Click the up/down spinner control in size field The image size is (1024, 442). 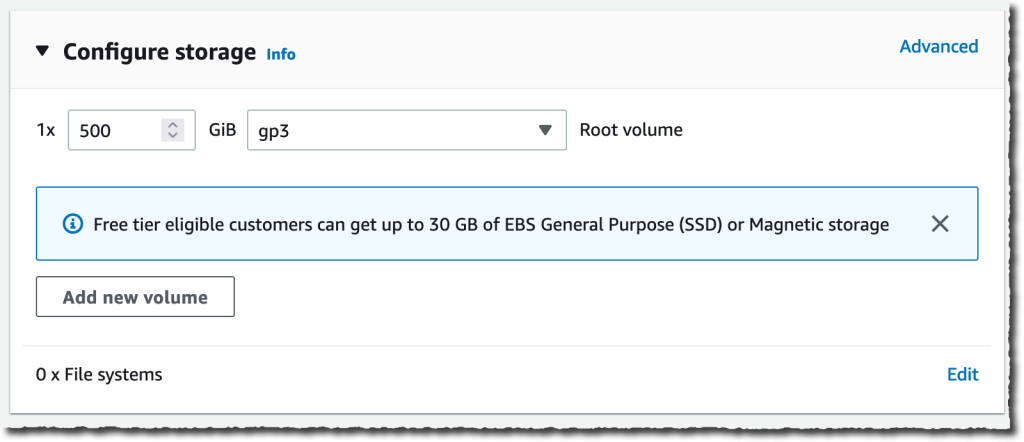point(172,130)
